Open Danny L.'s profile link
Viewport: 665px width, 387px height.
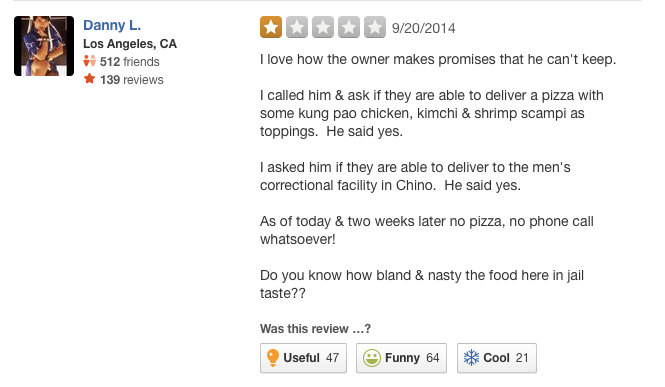(x=112, y=25)
